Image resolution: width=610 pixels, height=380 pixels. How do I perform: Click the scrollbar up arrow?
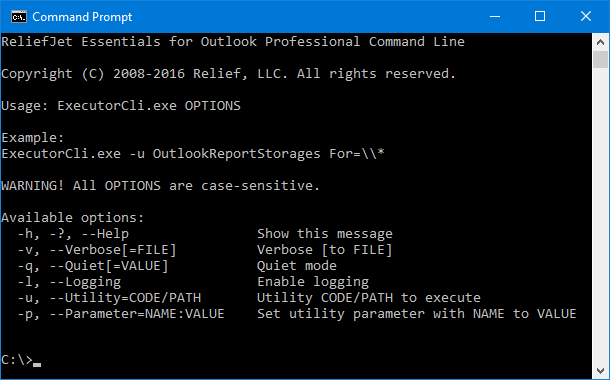(x=600, y=42)
